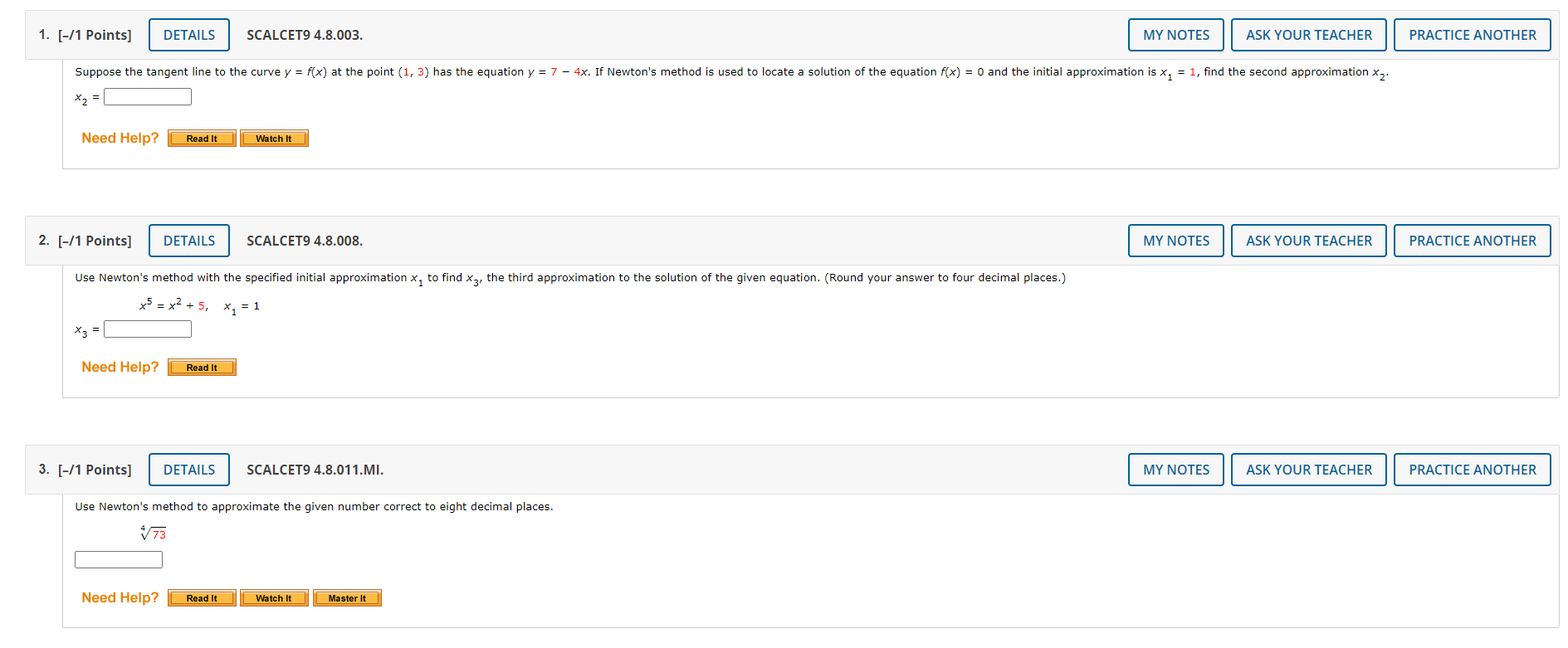Click the Watch It button for problem 1
Screen dimensions: 1568x648
pos(274,138)
